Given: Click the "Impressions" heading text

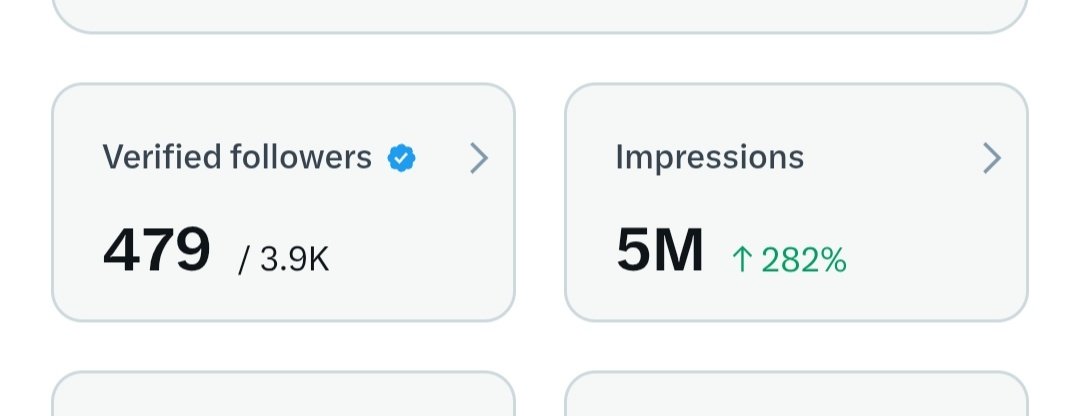Looking at the screenshot, I should point(709,158).
